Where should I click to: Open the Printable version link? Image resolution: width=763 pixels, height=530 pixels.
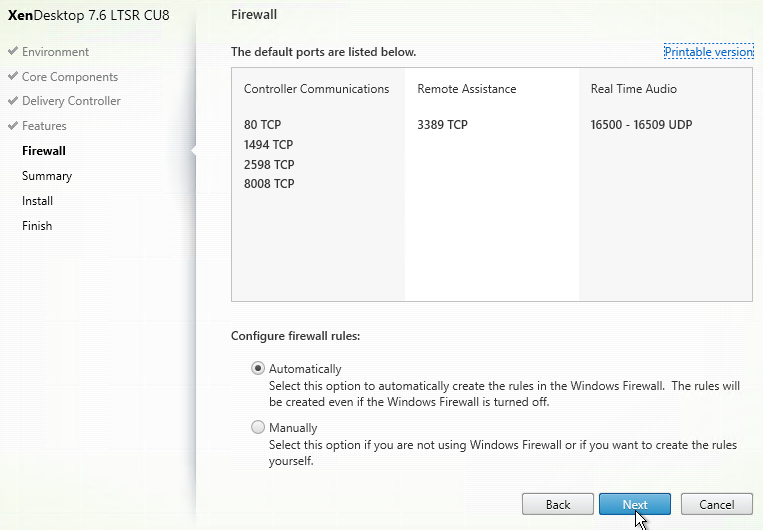708,52
